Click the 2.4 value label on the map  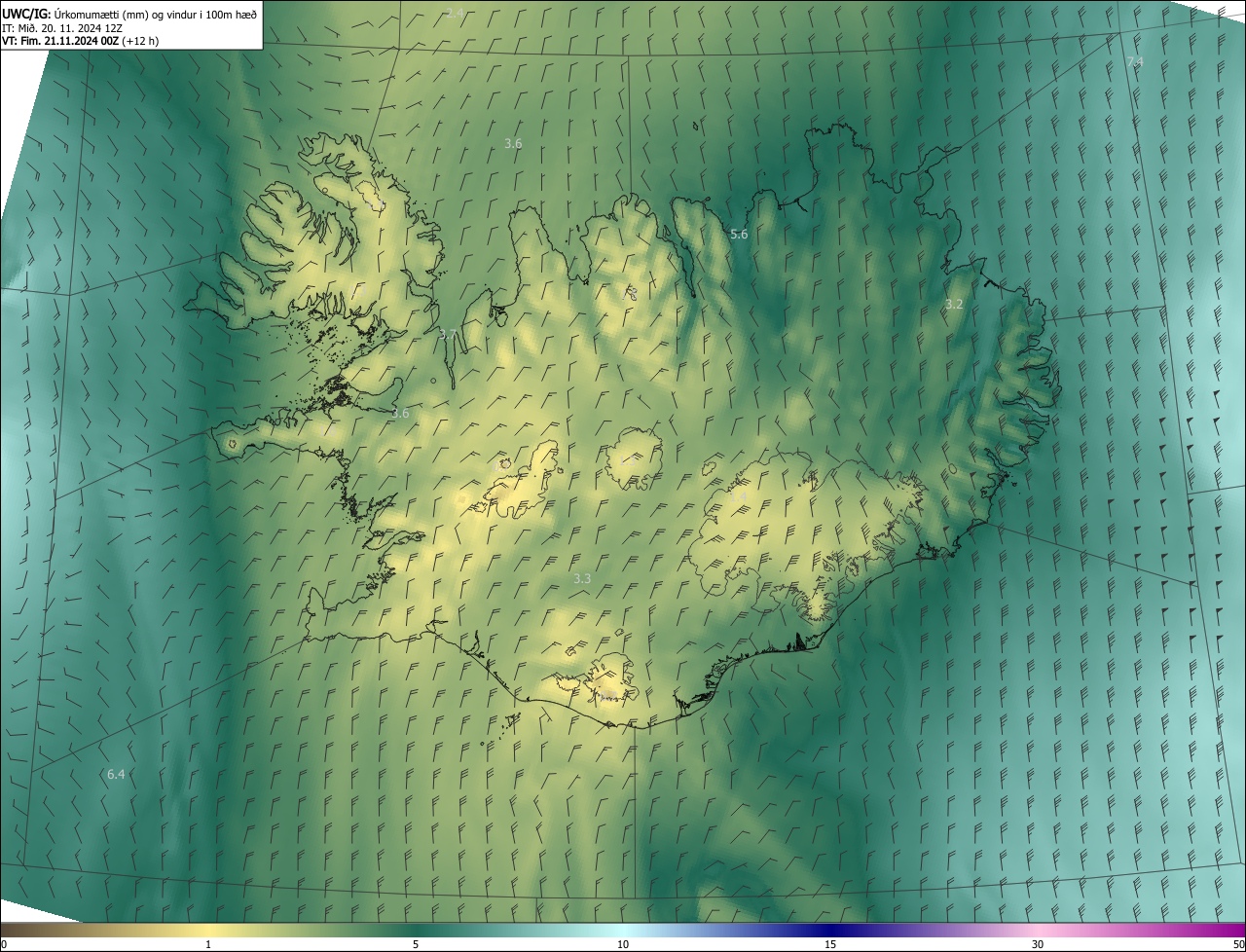455,13
